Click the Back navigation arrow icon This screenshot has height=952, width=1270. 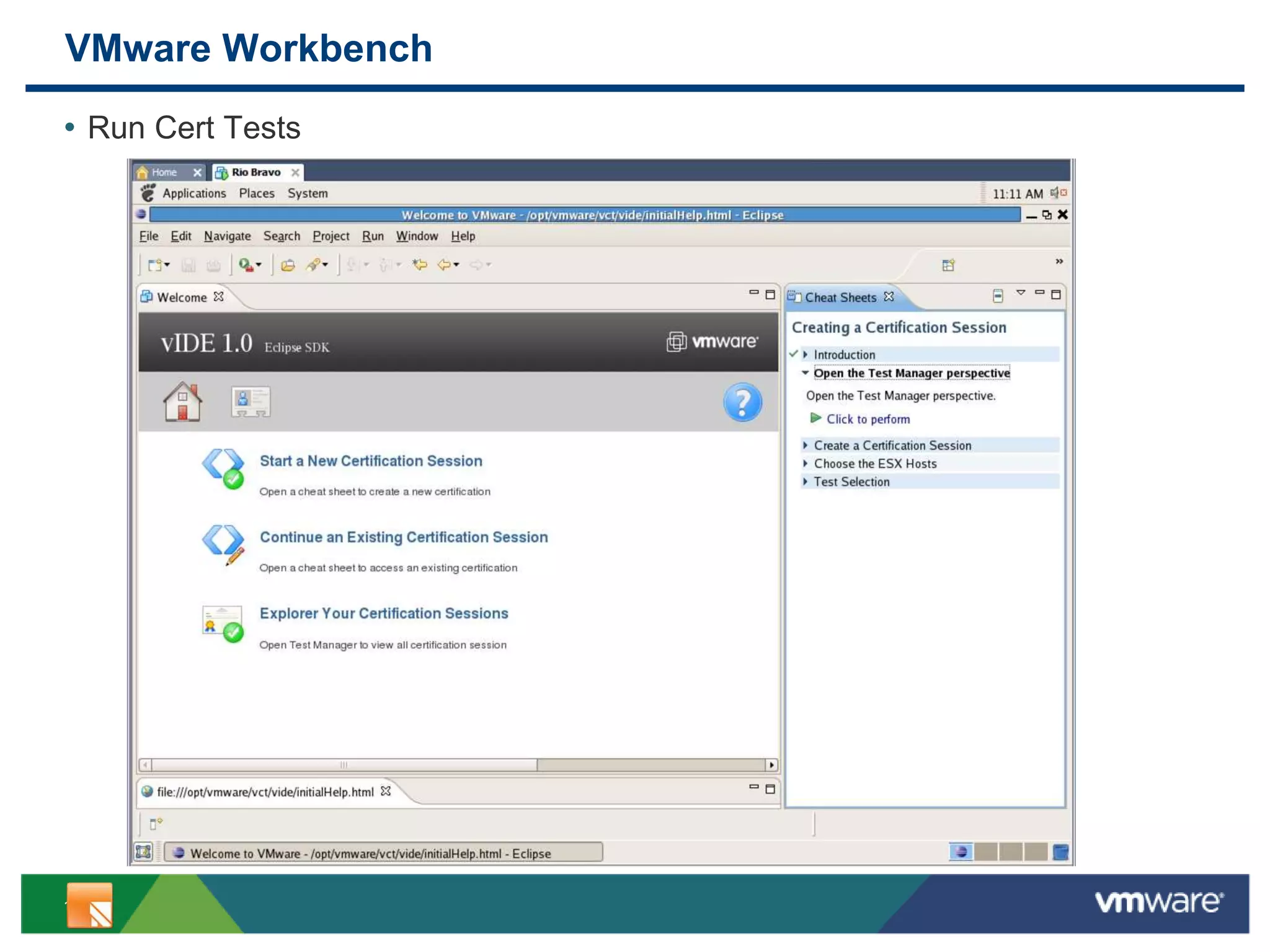pyautogui.click(x=444, y=265)
